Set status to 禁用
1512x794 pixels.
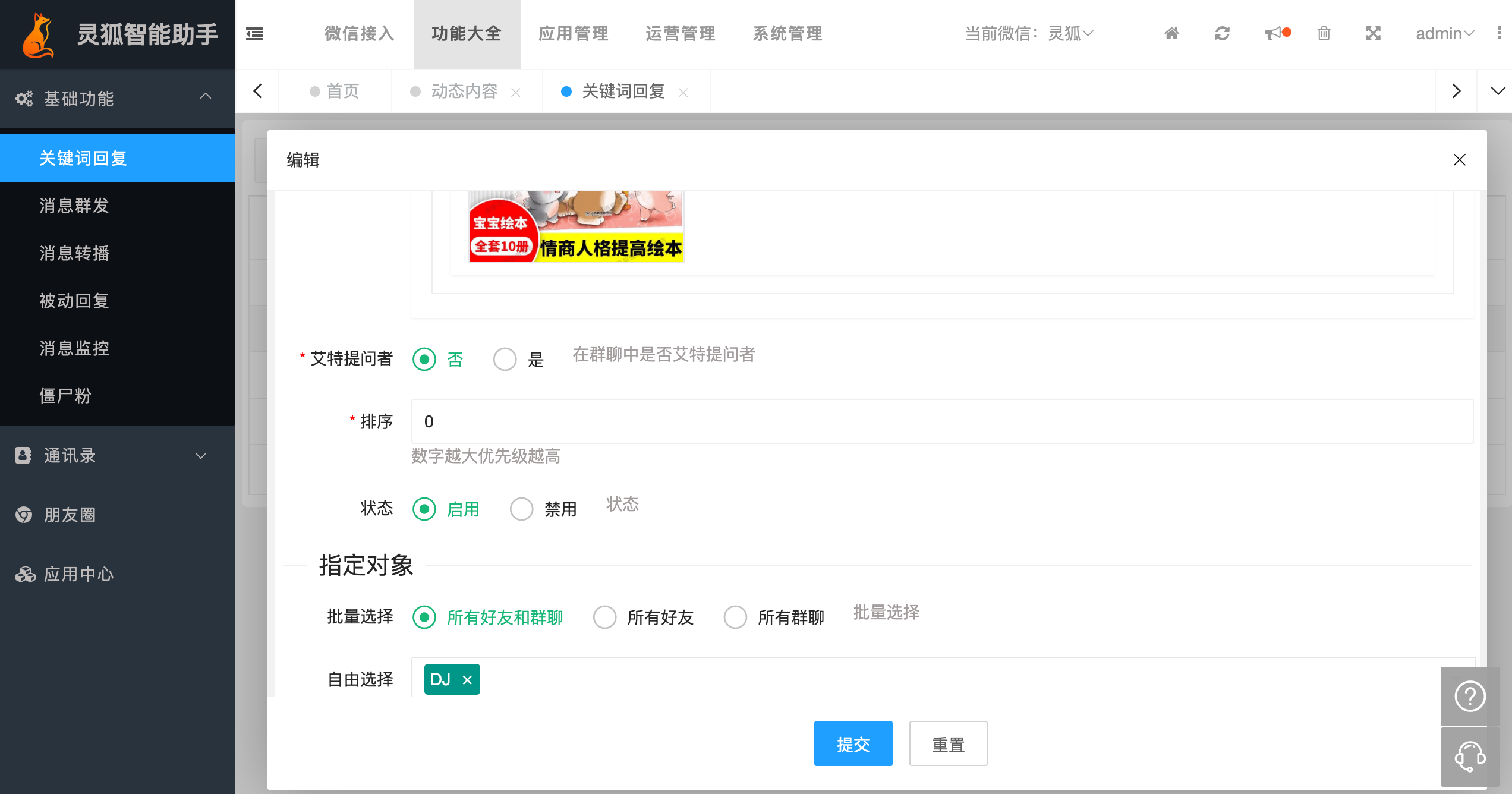point(522,509)
